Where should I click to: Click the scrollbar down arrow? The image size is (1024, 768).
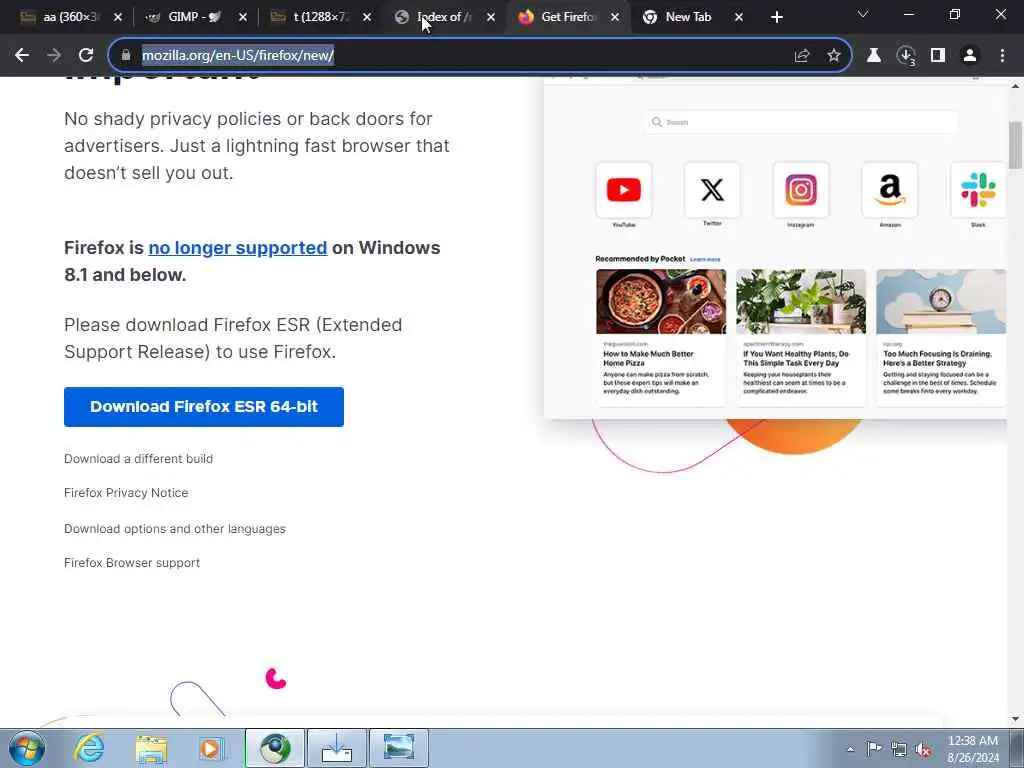[x=1016, y=719]
